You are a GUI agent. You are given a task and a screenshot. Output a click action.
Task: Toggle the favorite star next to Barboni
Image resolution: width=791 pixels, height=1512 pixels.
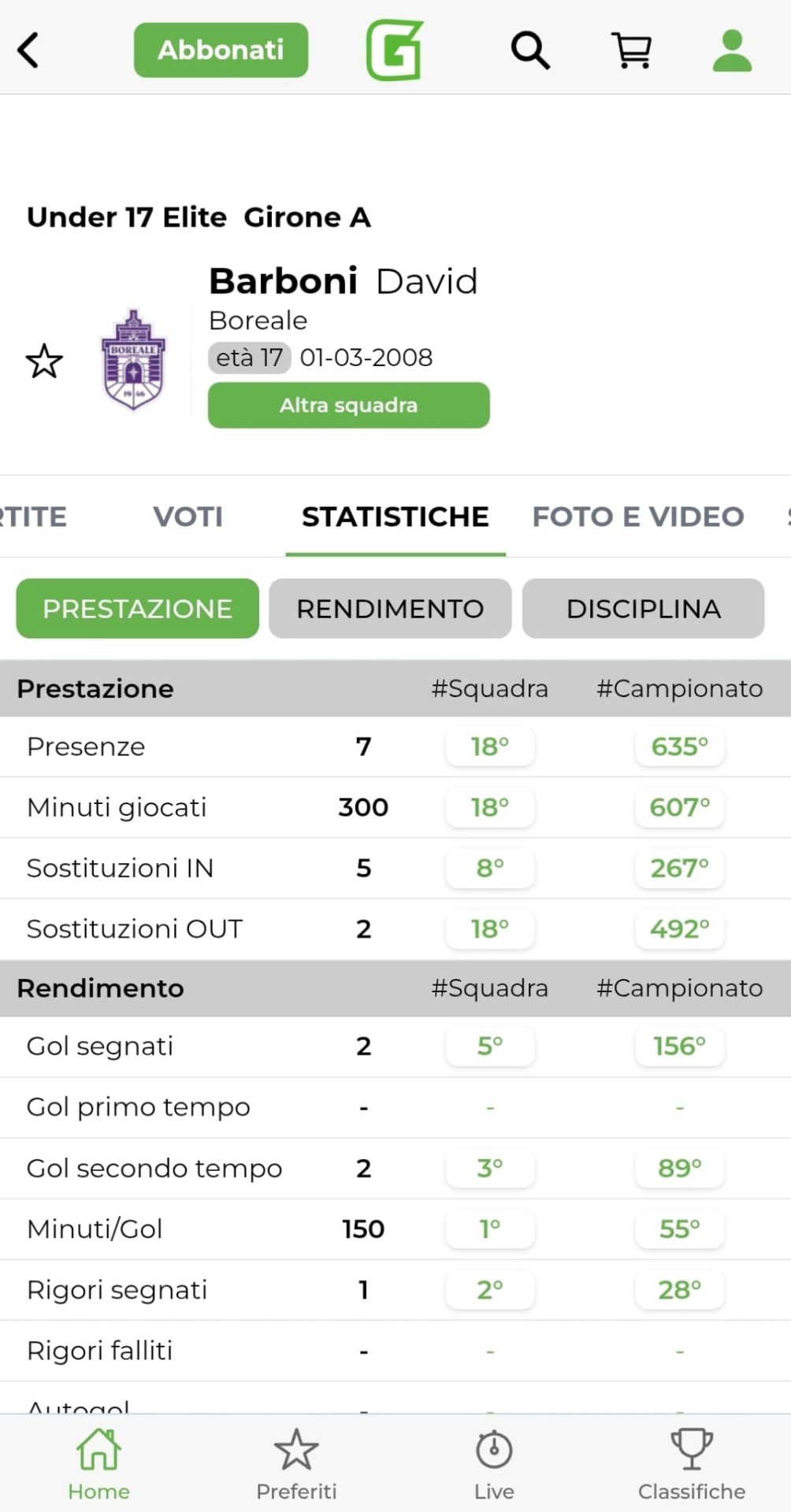44,361
